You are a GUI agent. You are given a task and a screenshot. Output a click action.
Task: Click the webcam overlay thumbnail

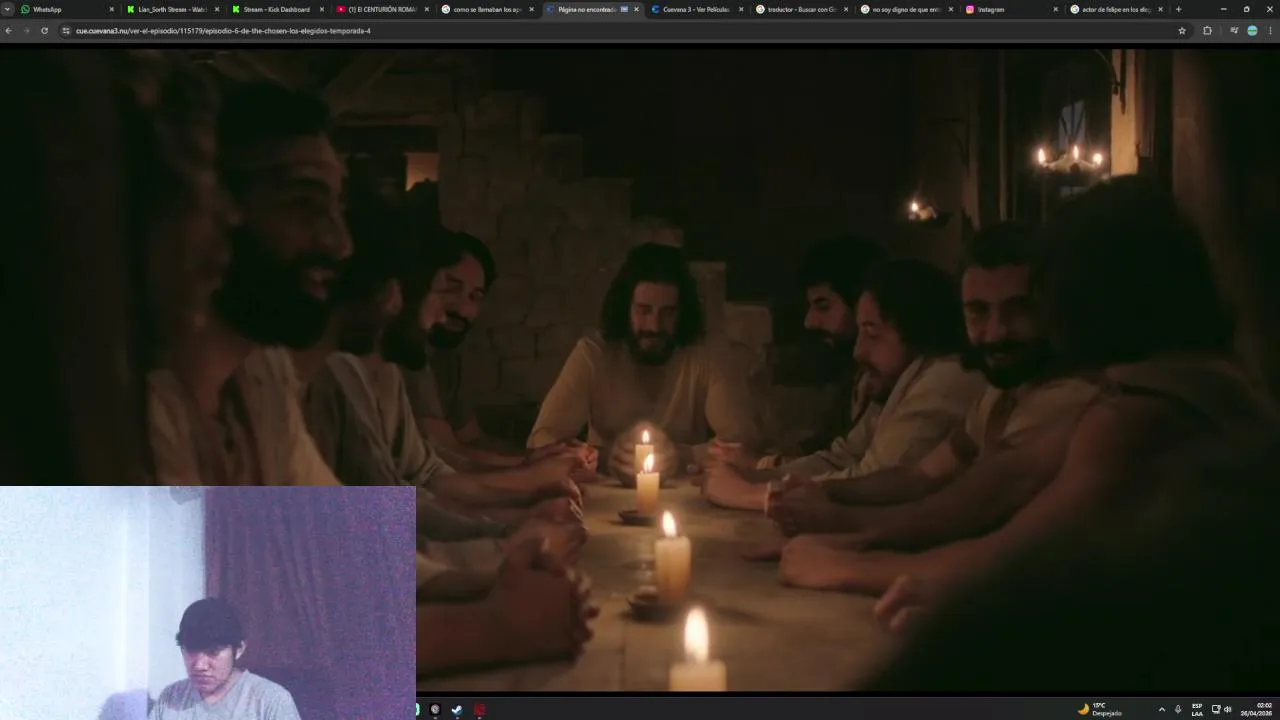click(208, 603)
